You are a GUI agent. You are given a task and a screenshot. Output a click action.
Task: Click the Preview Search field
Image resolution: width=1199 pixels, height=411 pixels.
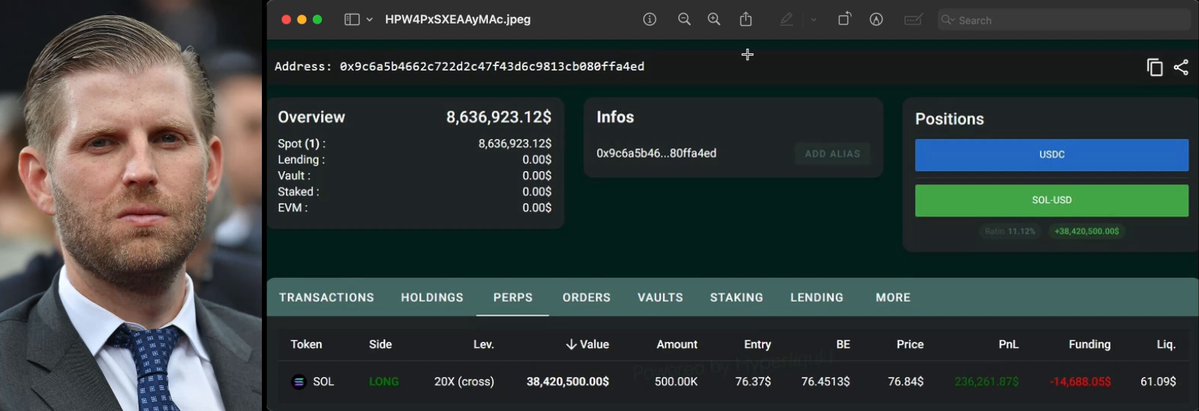coord(1063,20)
